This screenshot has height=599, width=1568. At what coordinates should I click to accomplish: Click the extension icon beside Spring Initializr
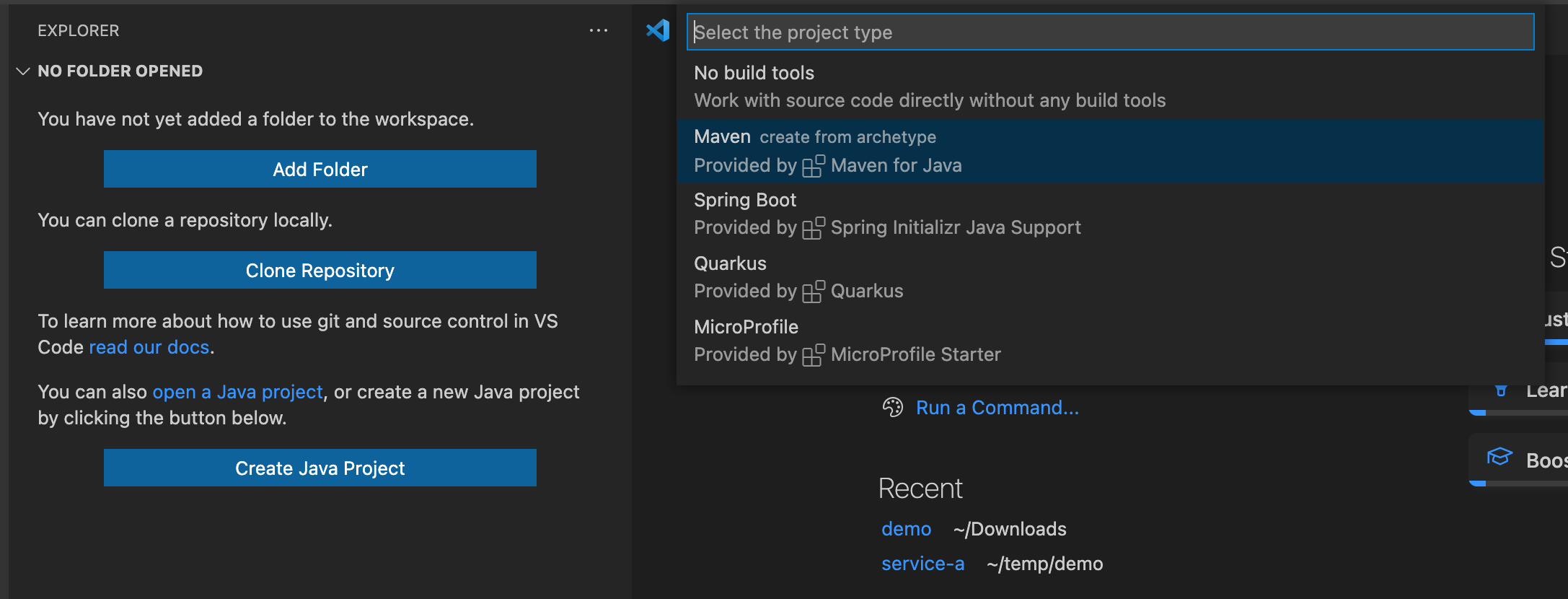(x=814, y=228)
